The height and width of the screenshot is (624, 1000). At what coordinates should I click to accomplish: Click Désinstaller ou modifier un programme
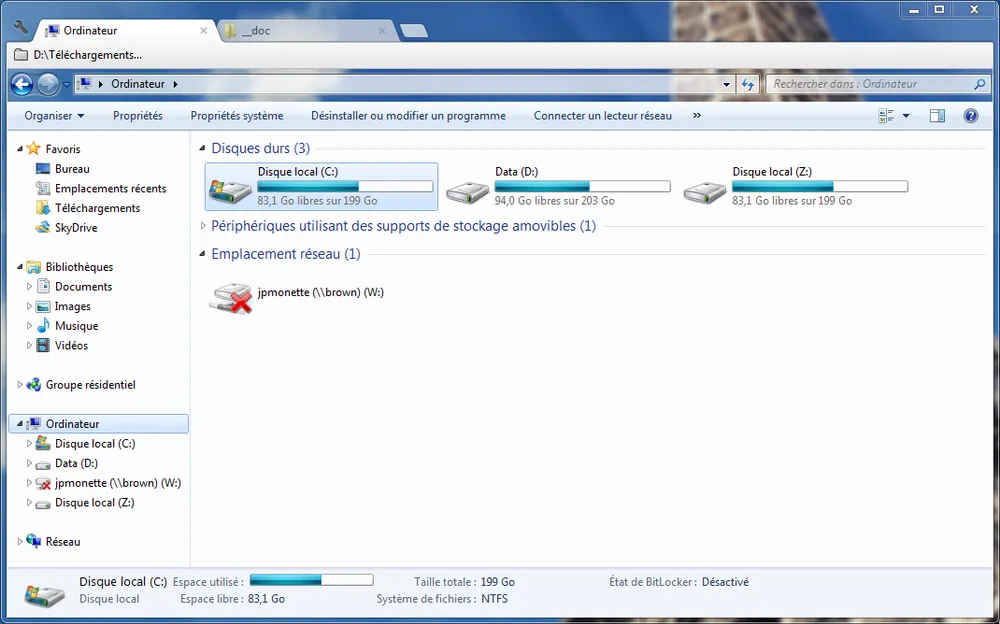408,115
